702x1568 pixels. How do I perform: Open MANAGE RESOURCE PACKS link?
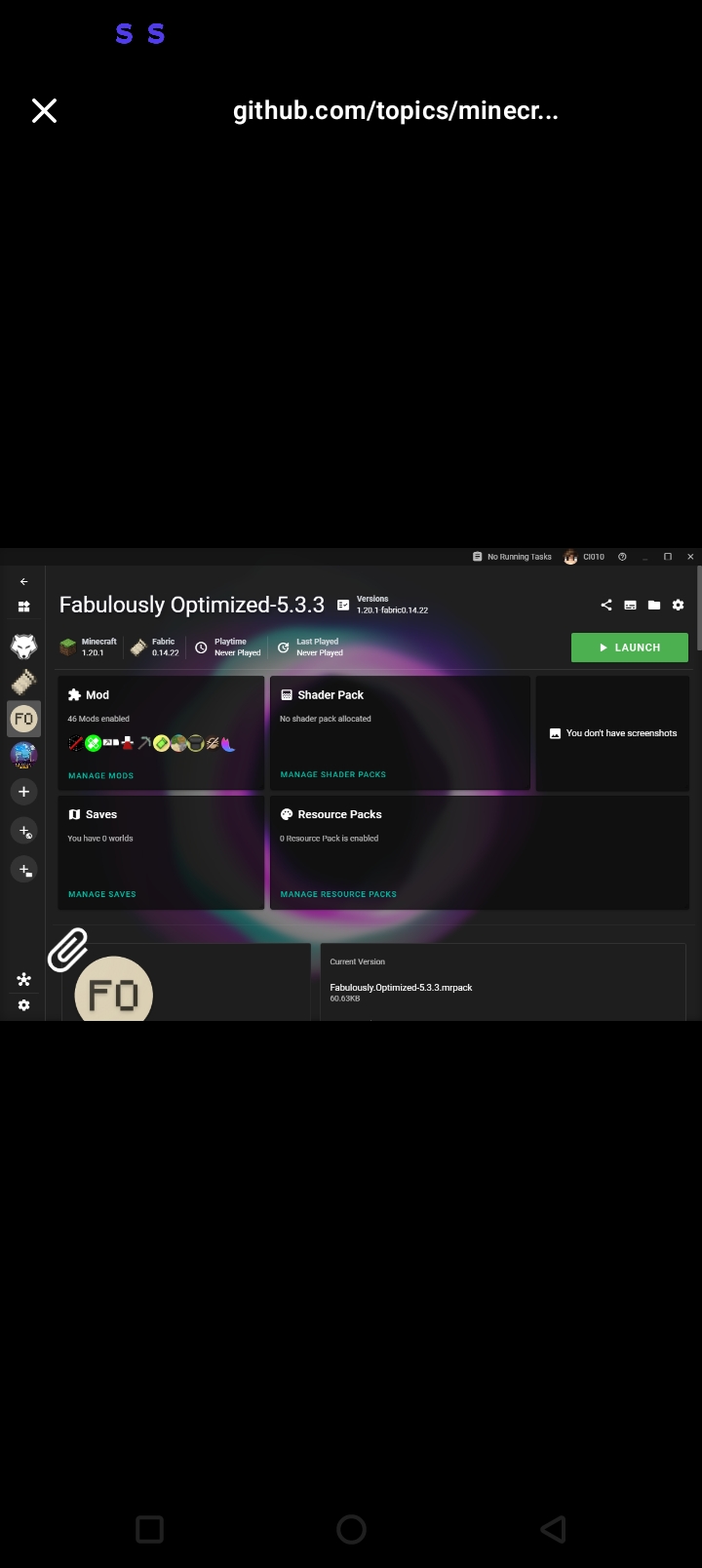click(x=338, y=894)
